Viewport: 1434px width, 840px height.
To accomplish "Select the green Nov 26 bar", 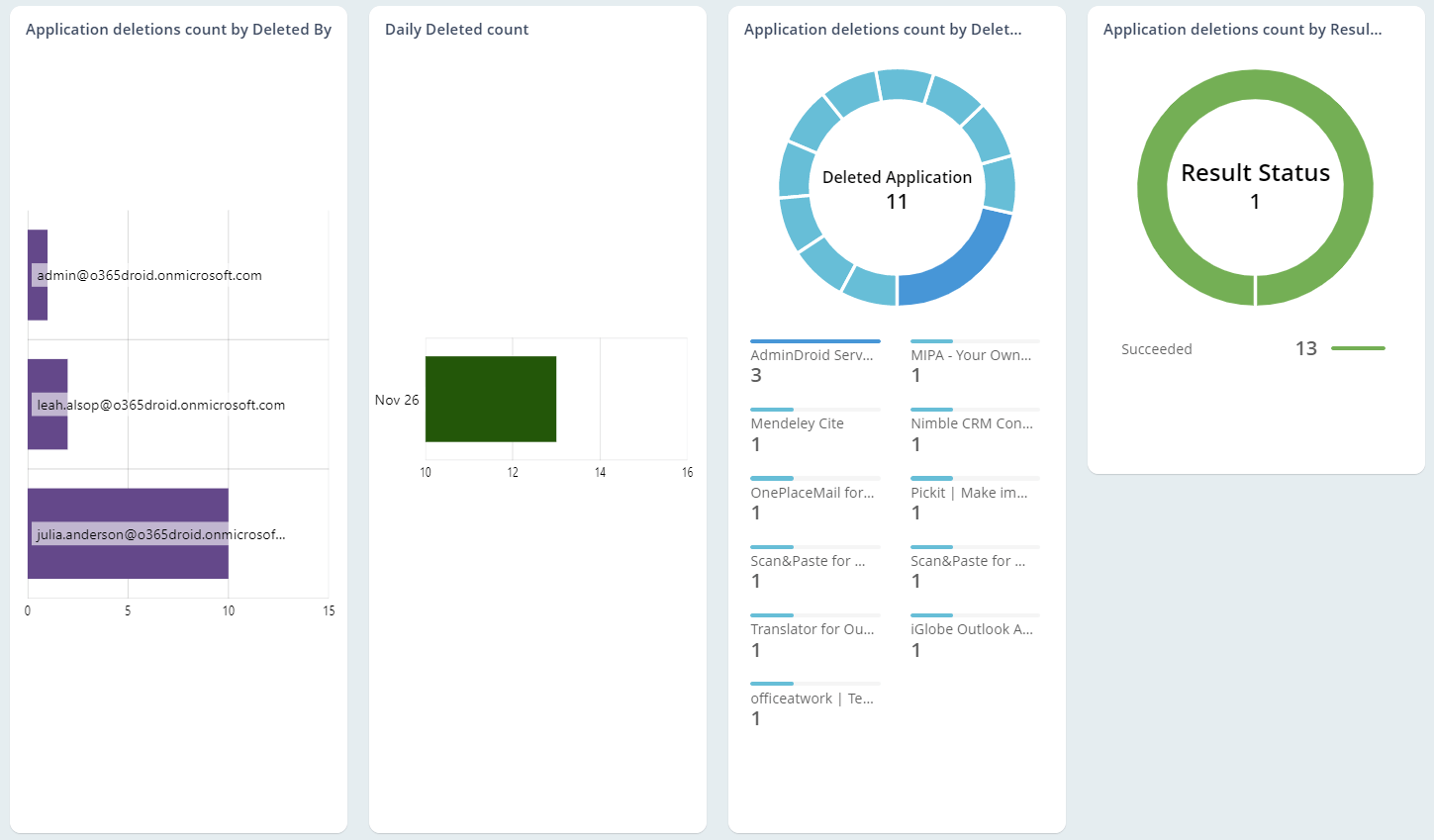I will tap(490, 399).
